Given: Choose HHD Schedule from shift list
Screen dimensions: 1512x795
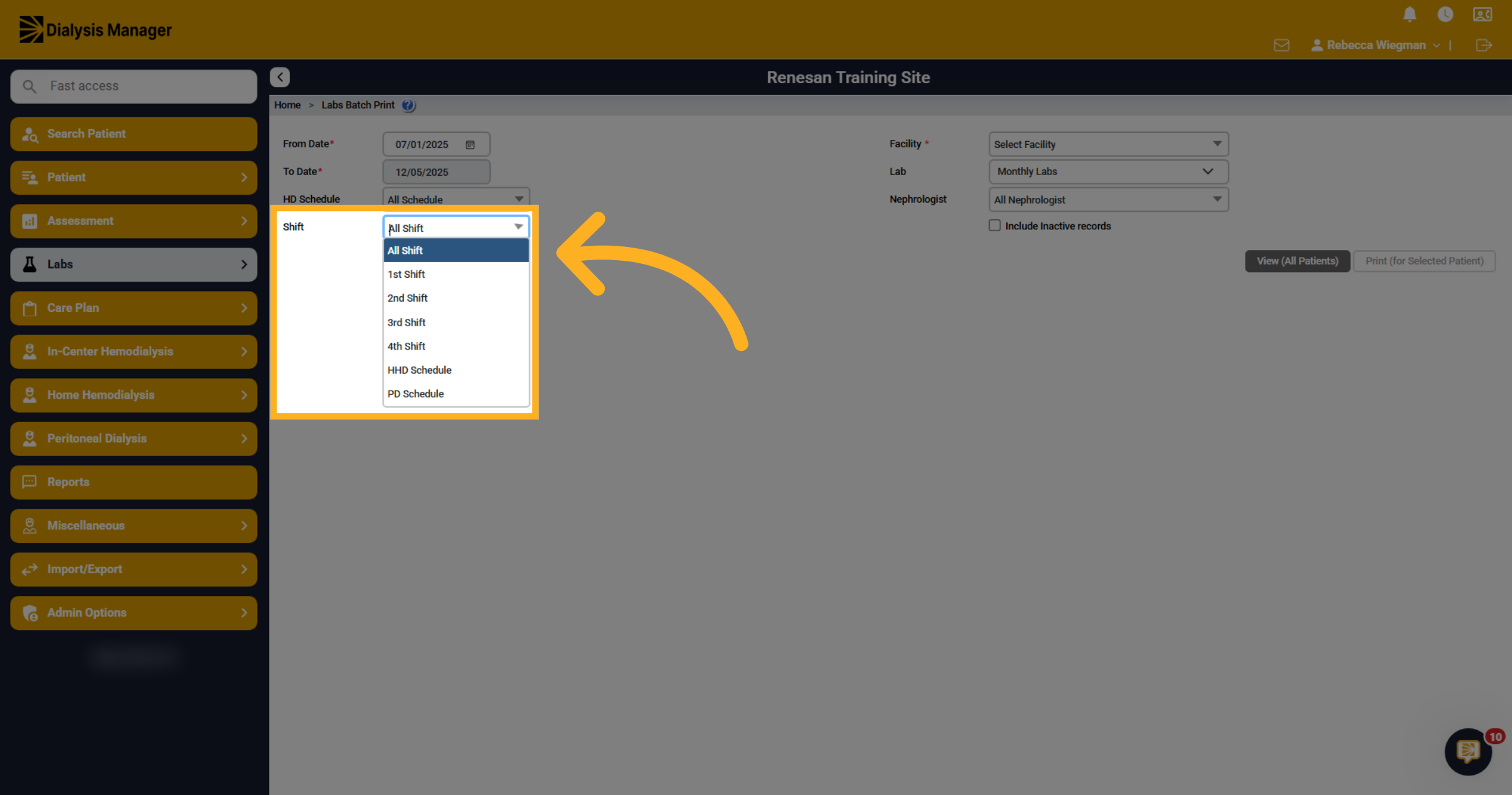Looking at the screenshot, I should (456, 370).
